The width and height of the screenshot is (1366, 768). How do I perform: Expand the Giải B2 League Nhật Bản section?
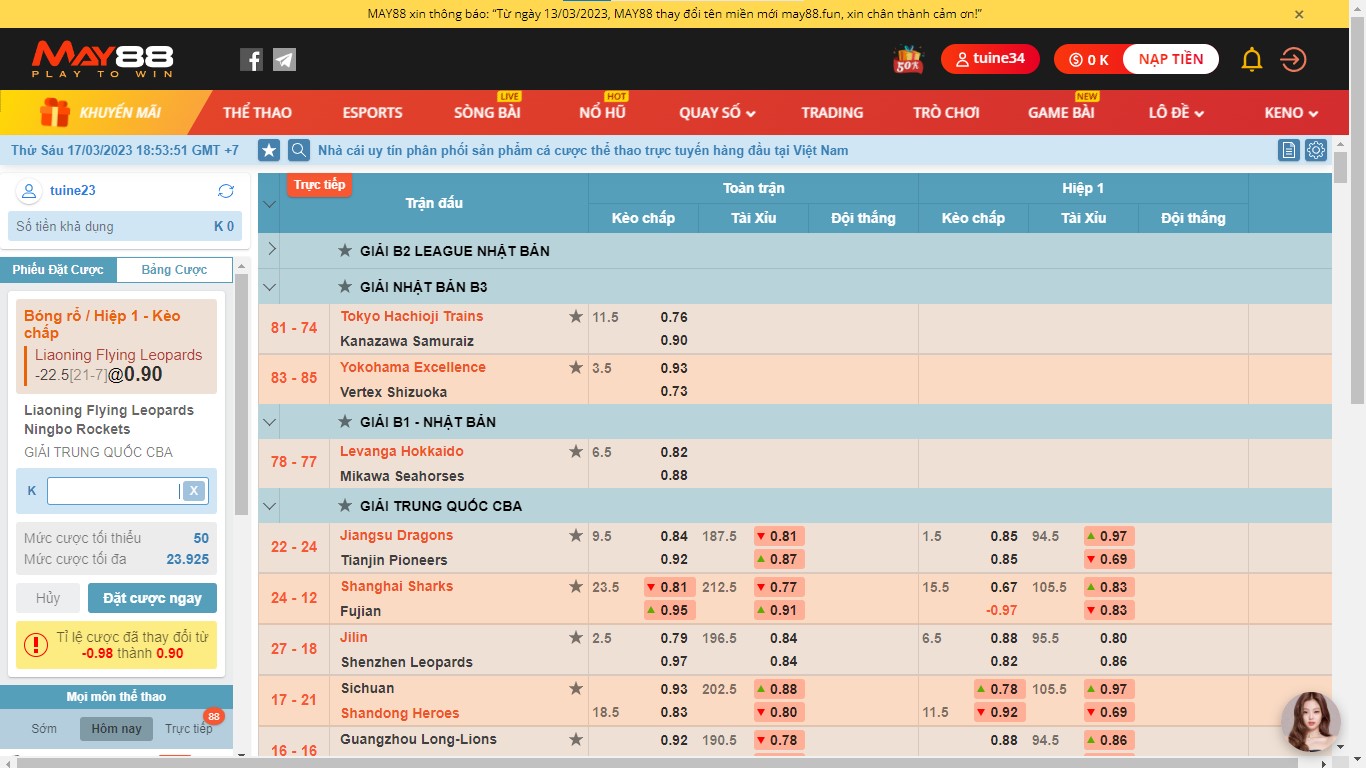point(271,250)
